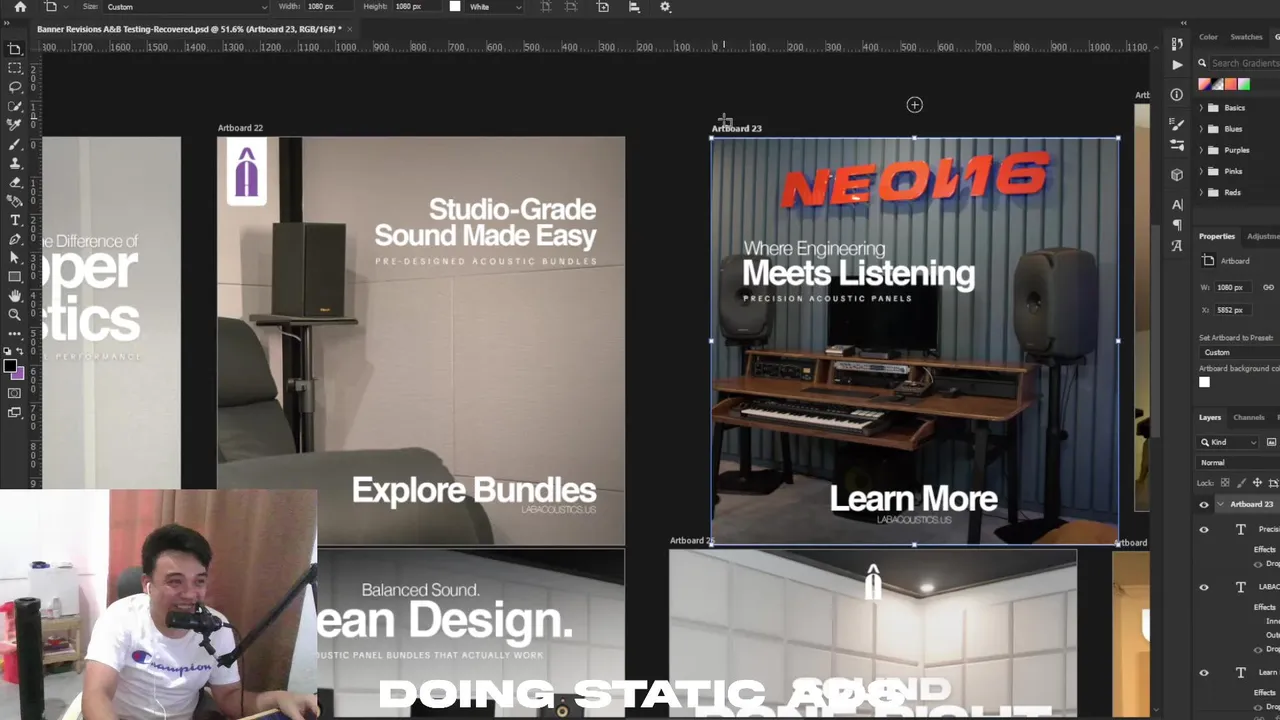Switch to the Layers tab
This screenshot has width=1280, height=720.
1210,417
